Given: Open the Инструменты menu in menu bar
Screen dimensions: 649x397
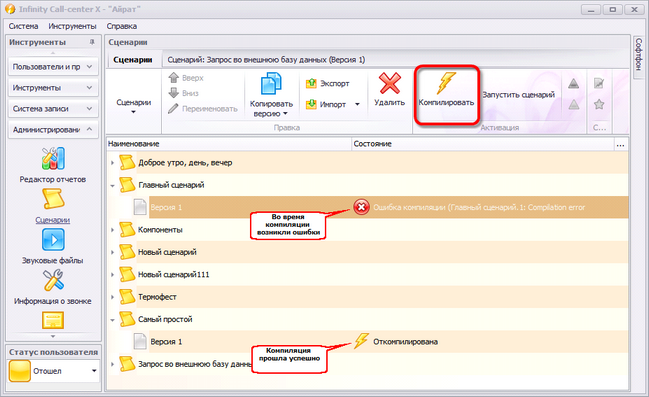Looking at the screenshot, I should pos(72,26).
